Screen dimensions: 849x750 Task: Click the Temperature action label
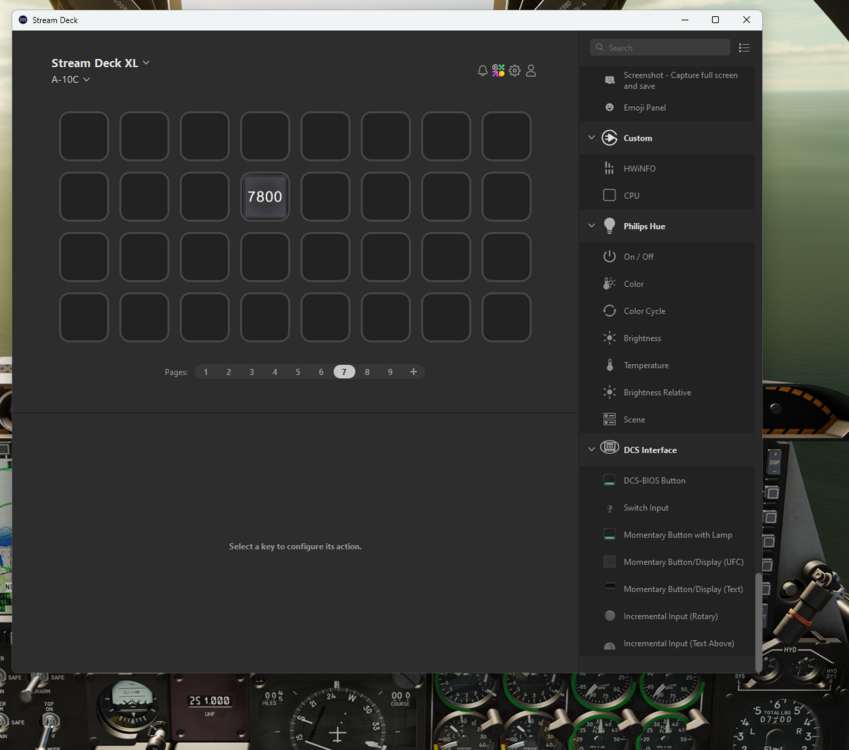(x=645, y=366)
